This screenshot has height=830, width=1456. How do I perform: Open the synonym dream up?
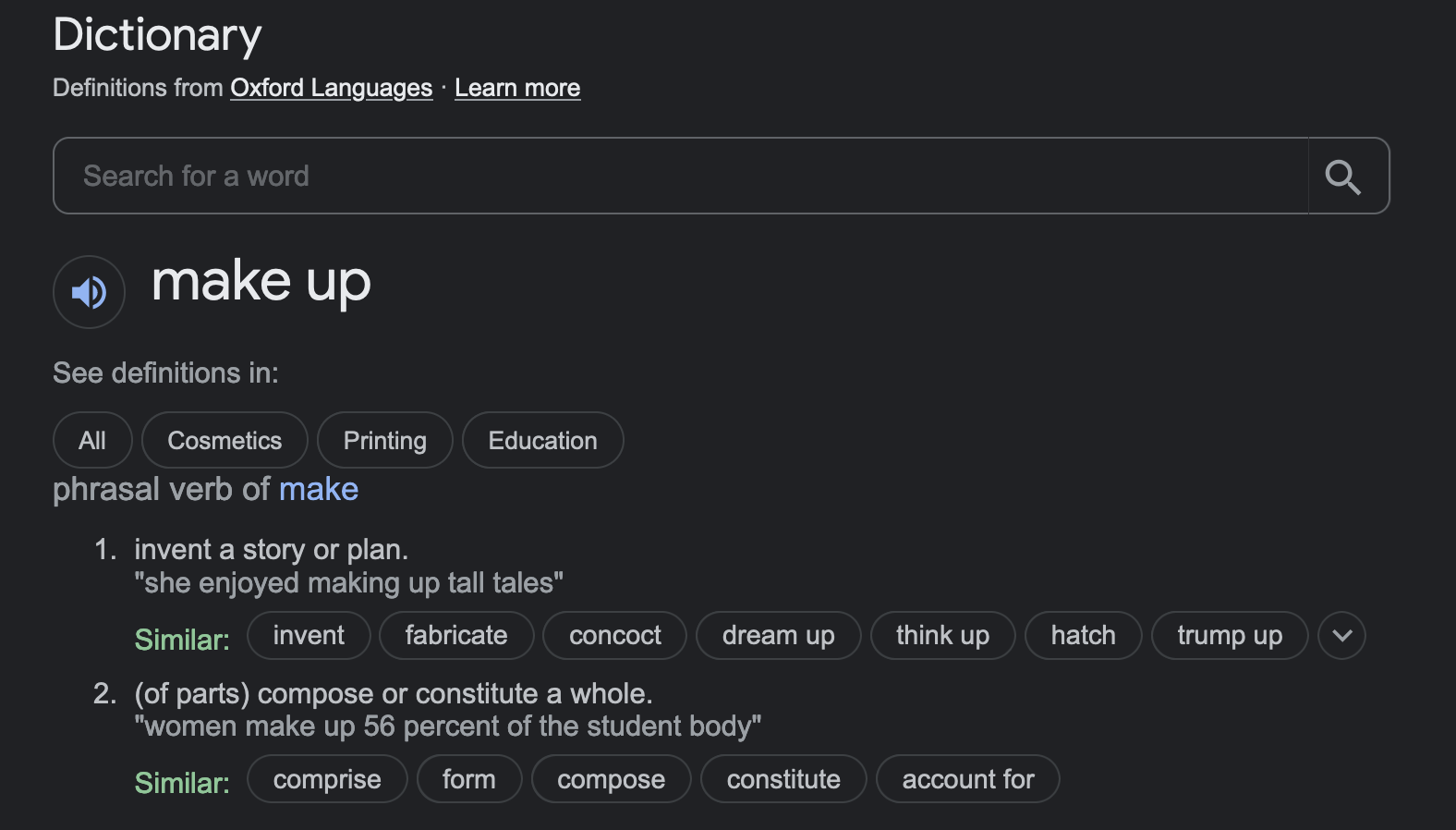point(778,636)
